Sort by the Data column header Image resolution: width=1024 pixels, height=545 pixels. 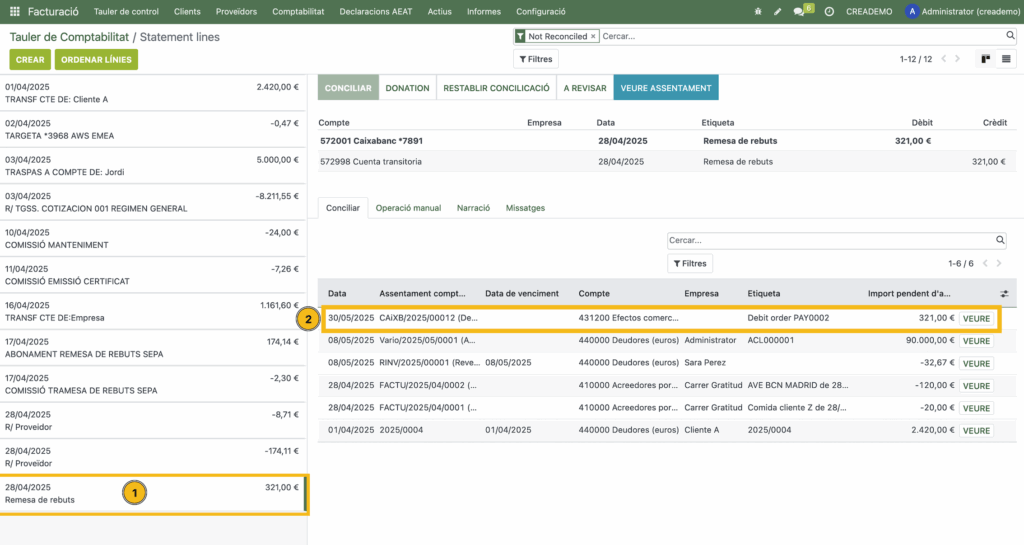pyautogui.click(x=337, y=293)
